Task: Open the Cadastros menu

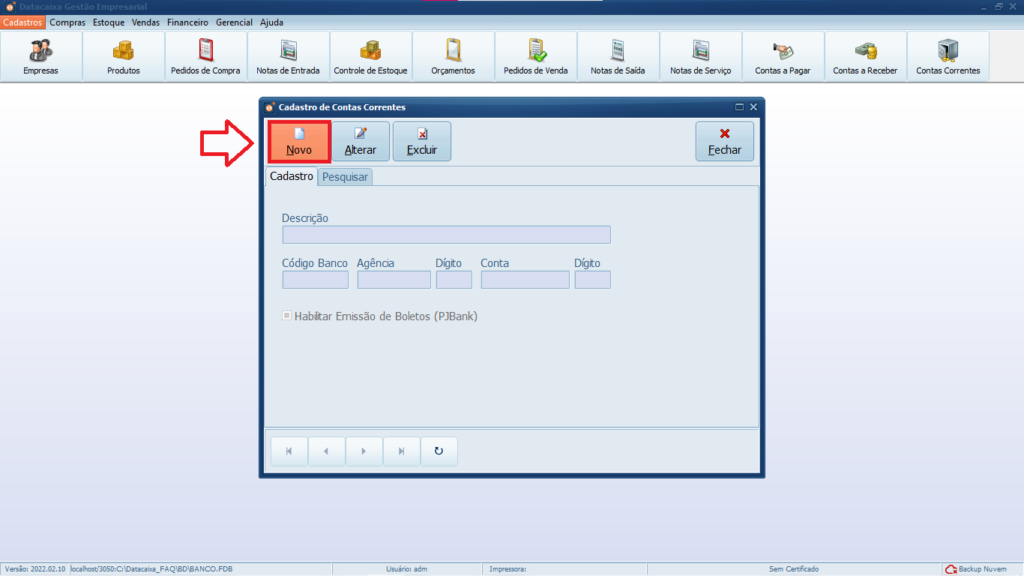Action: point(23,22)
